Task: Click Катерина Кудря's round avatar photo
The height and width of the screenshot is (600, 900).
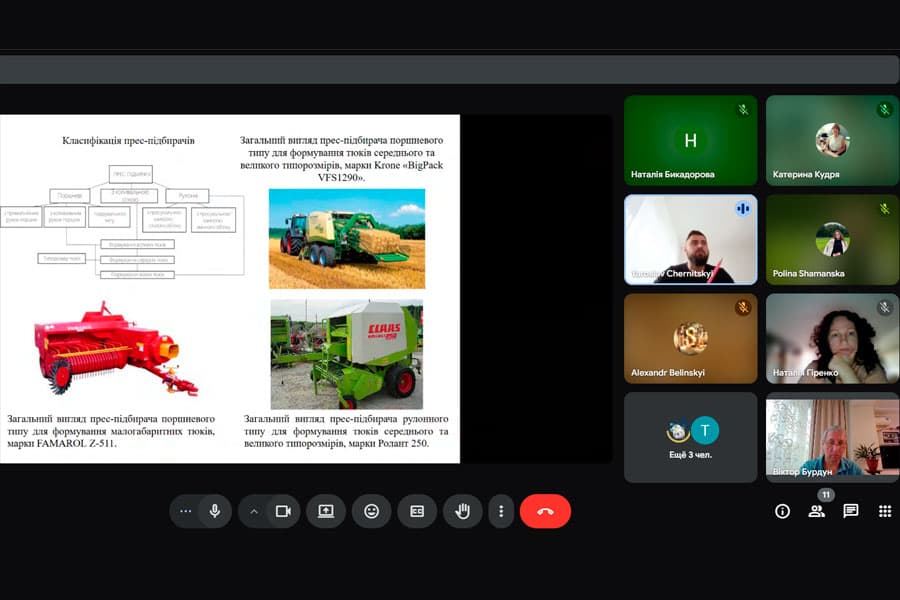Action: tap(832, 140)
